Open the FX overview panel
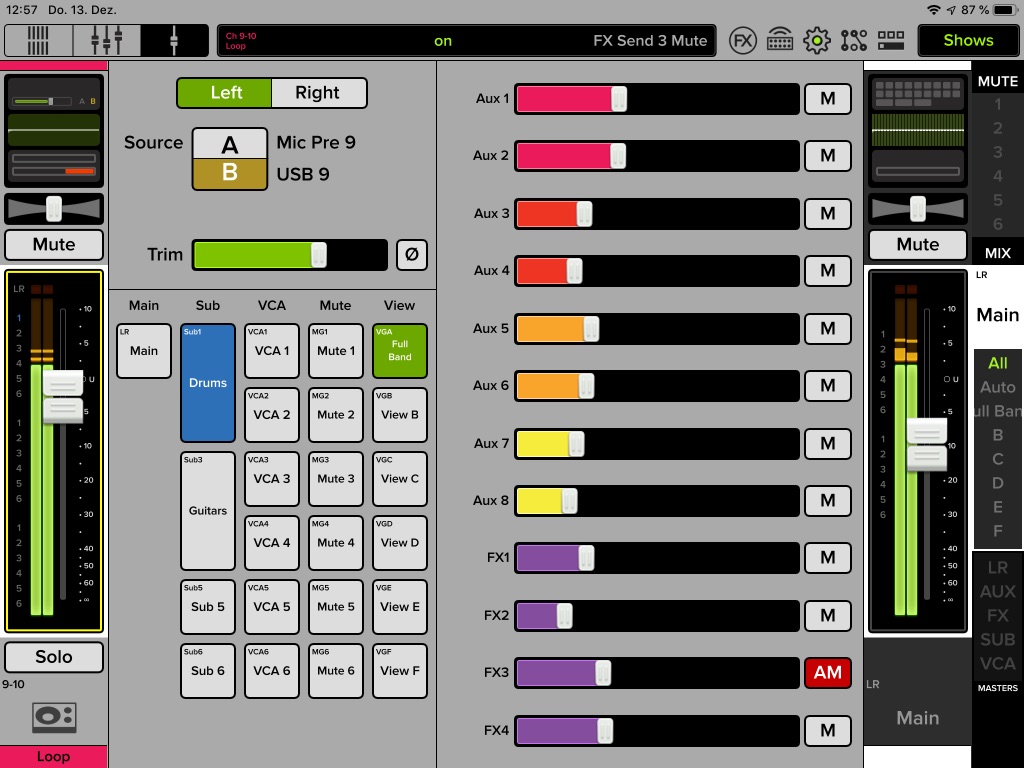1024x768 pixels. 742,40
